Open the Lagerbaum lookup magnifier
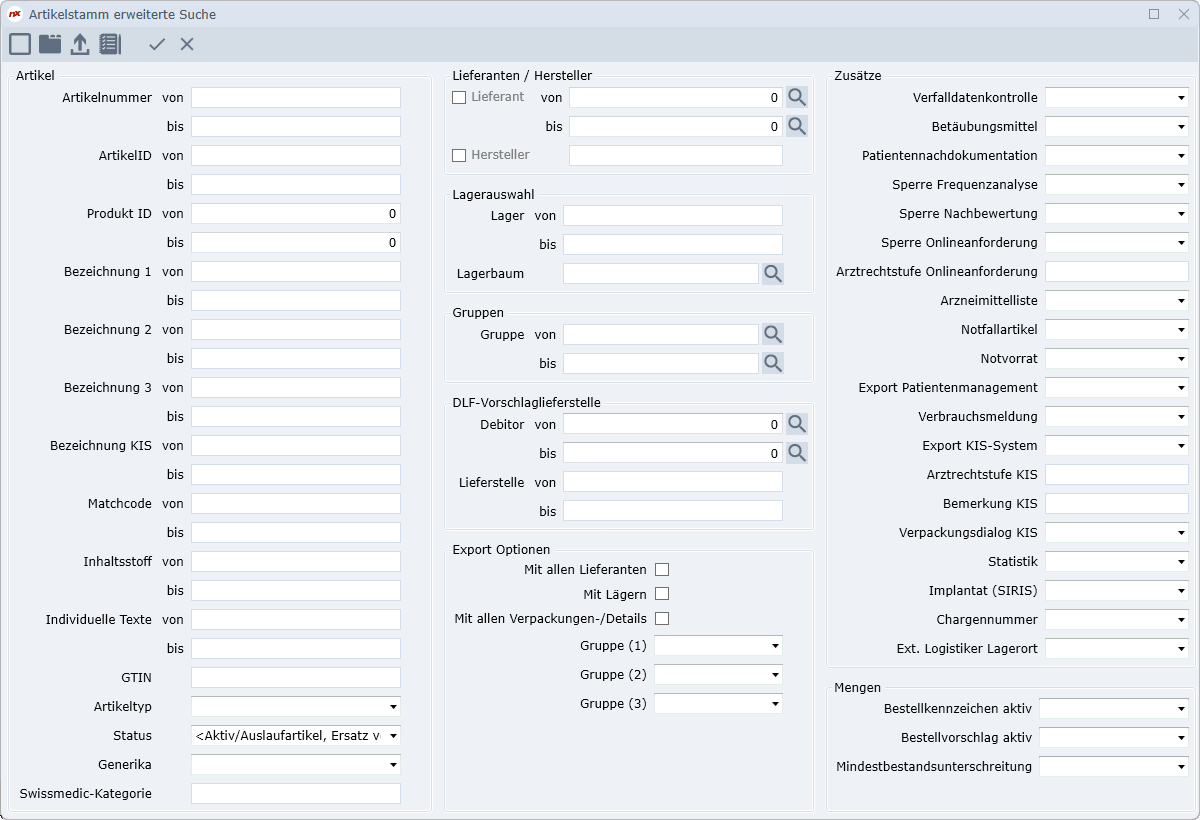The width and height of the screenshot is (1200, 820). click(x=772, y=273)
